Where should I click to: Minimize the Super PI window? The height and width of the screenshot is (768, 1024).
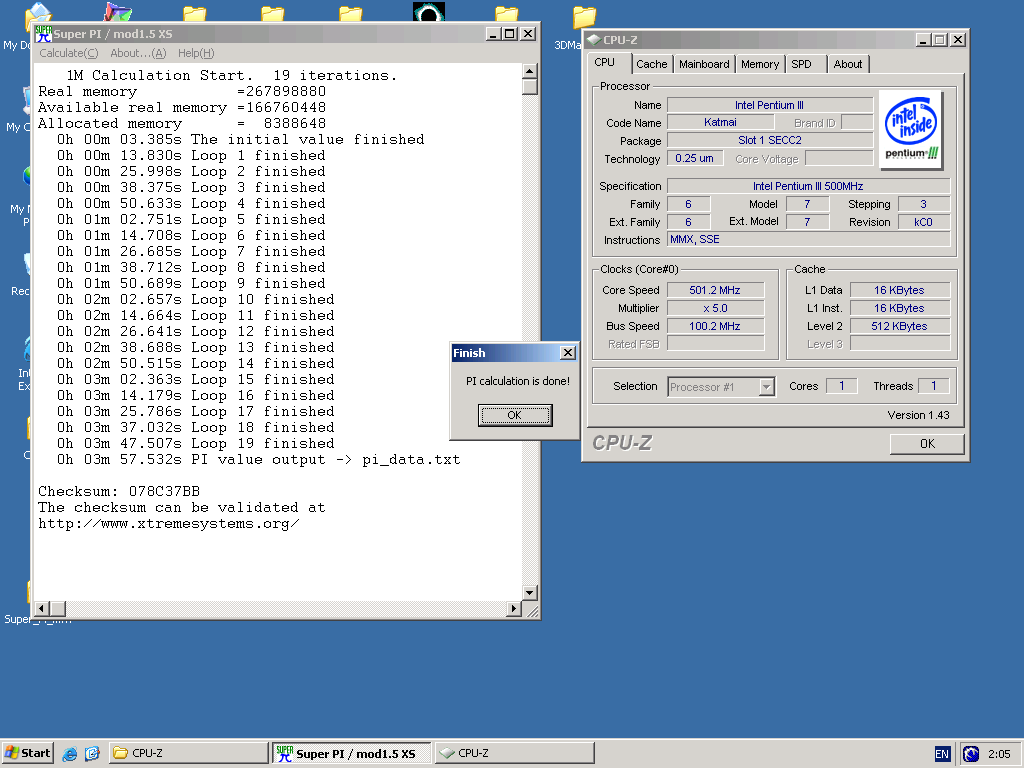(494, 34)
